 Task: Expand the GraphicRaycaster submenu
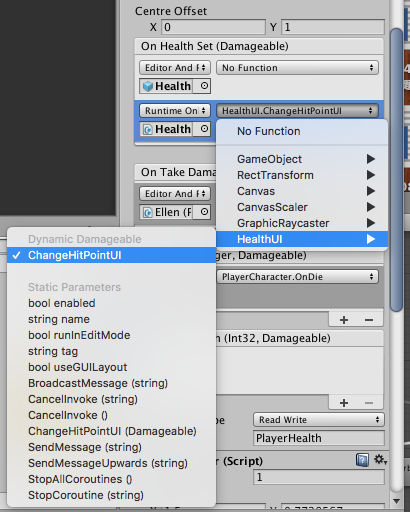[302, 223]
